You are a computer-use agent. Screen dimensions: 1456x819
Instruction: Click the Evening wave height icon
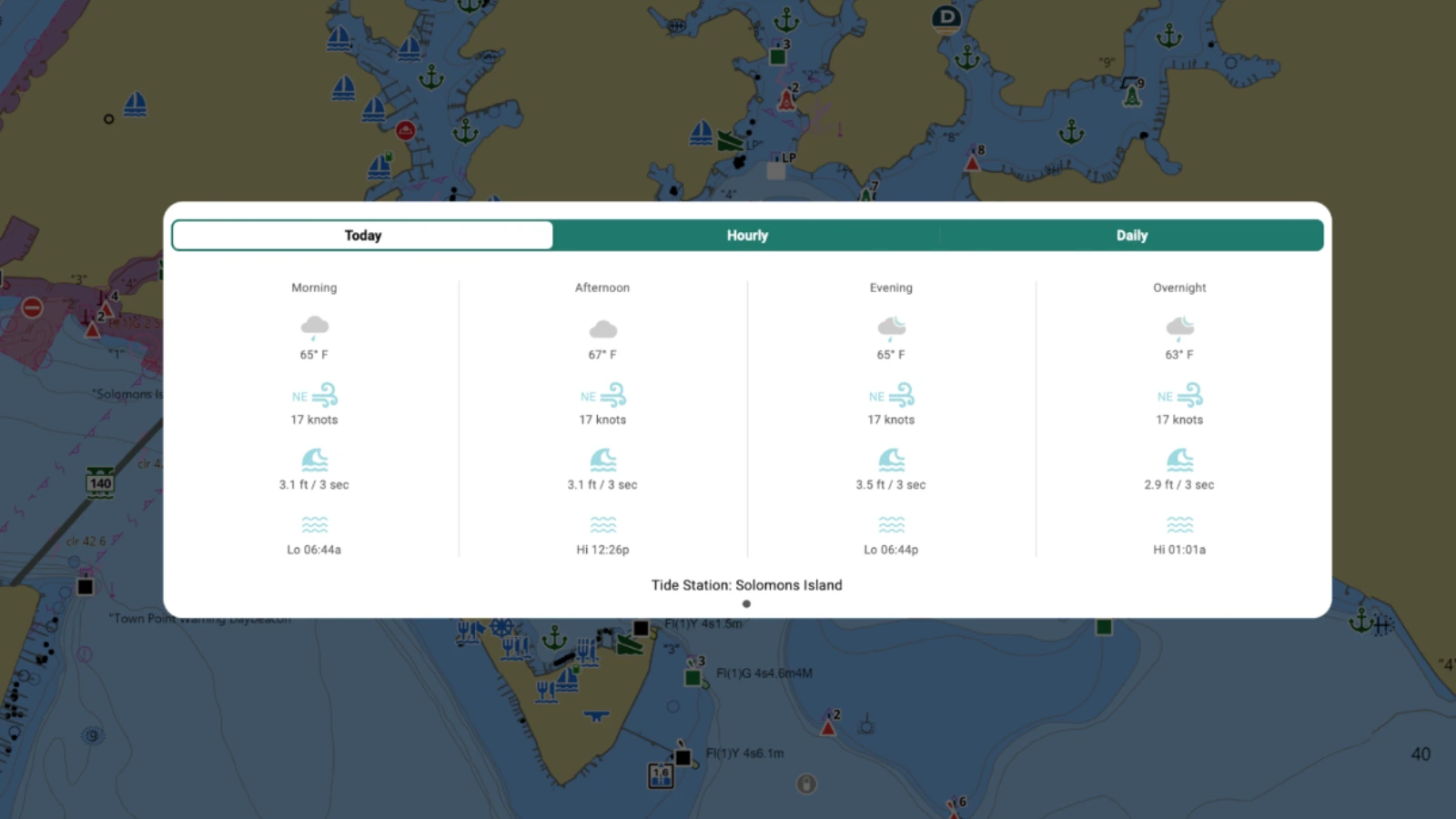[x=892, y=460]
